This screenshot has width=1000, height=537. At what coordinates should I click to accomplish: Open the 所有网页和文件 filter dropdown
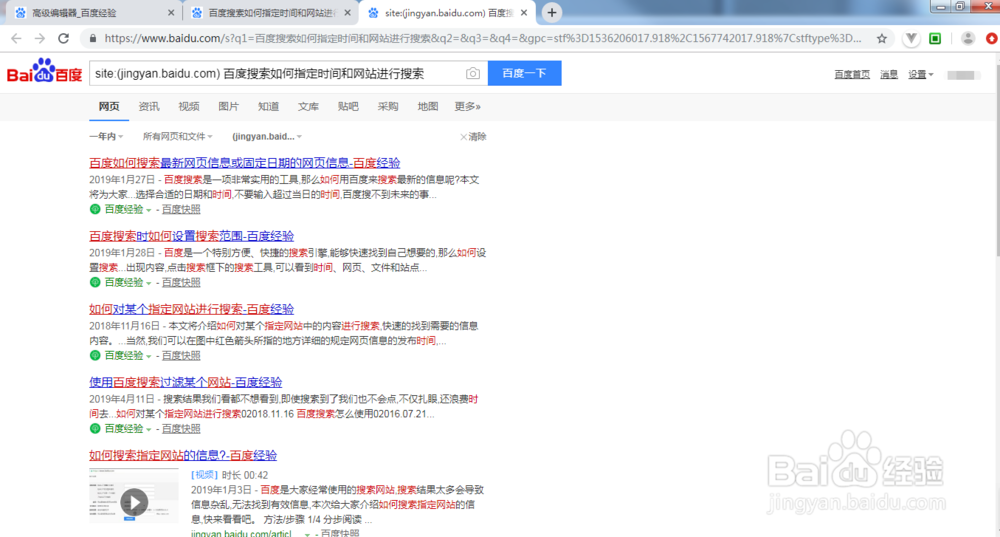[177, 136]
